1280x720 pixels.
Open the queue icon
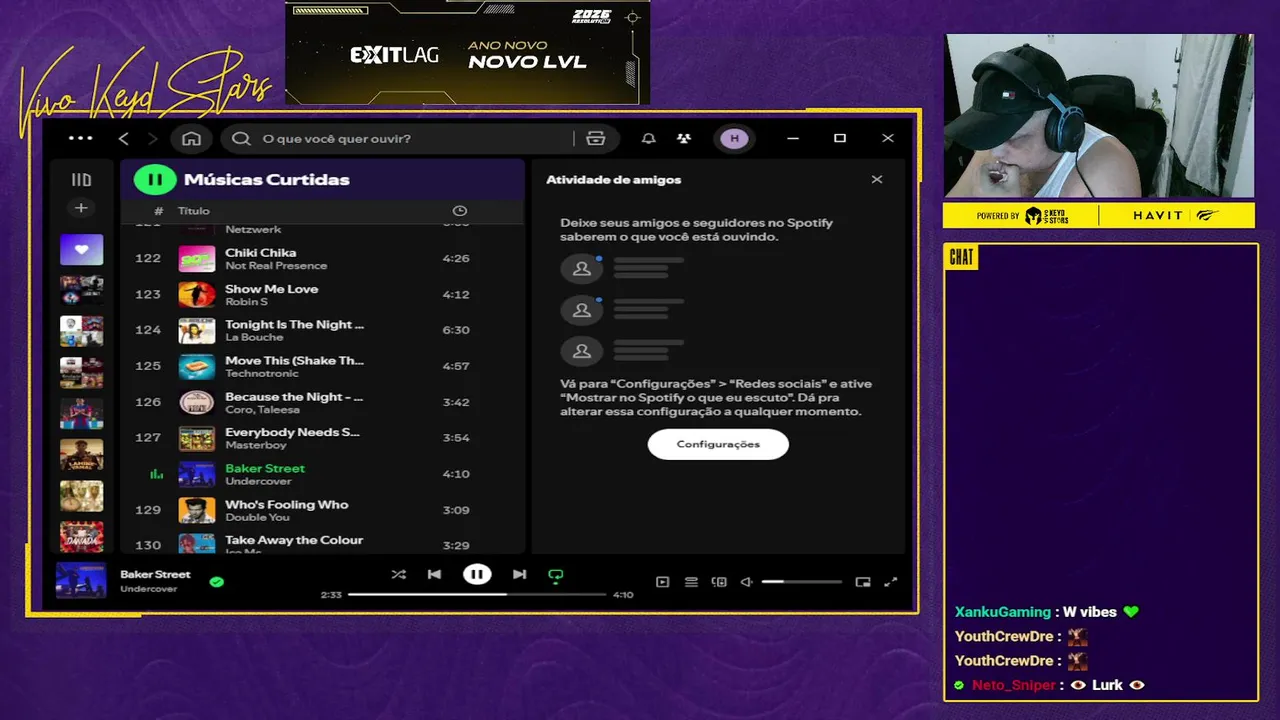pos(691,582)
